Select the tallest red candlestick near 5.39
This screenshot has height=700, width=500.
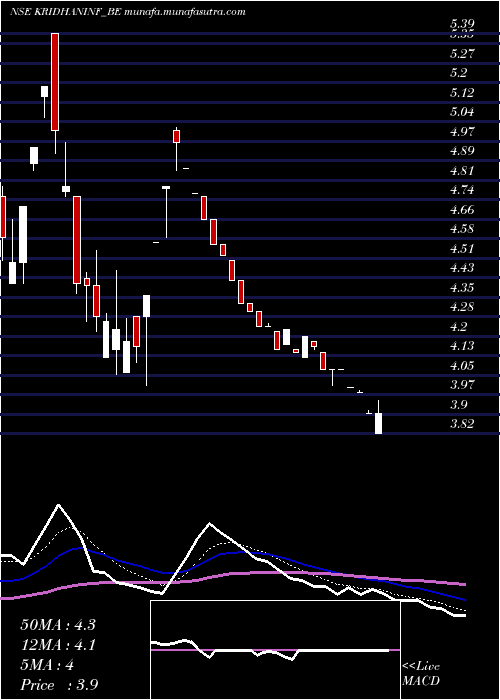pyautogui.click(x=54, y=82)
